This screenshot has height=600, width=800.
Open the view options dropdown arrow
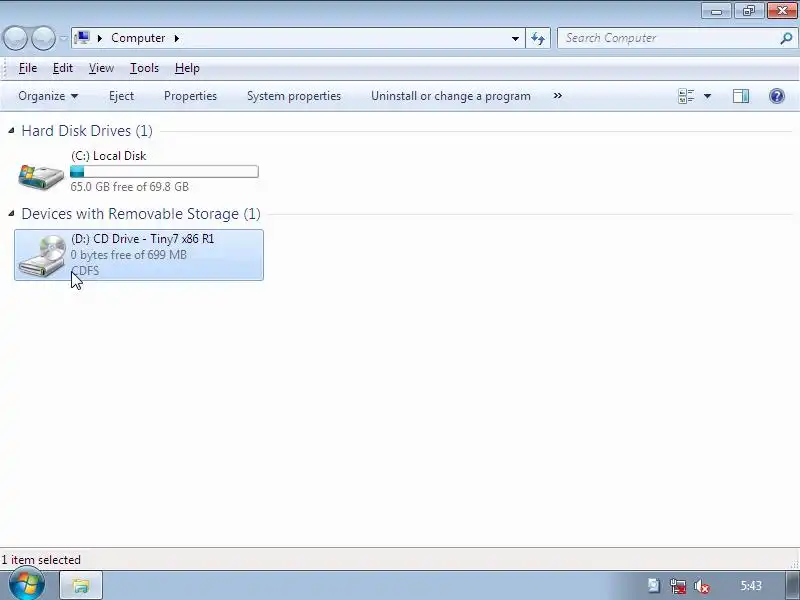(x=707, y=96)
